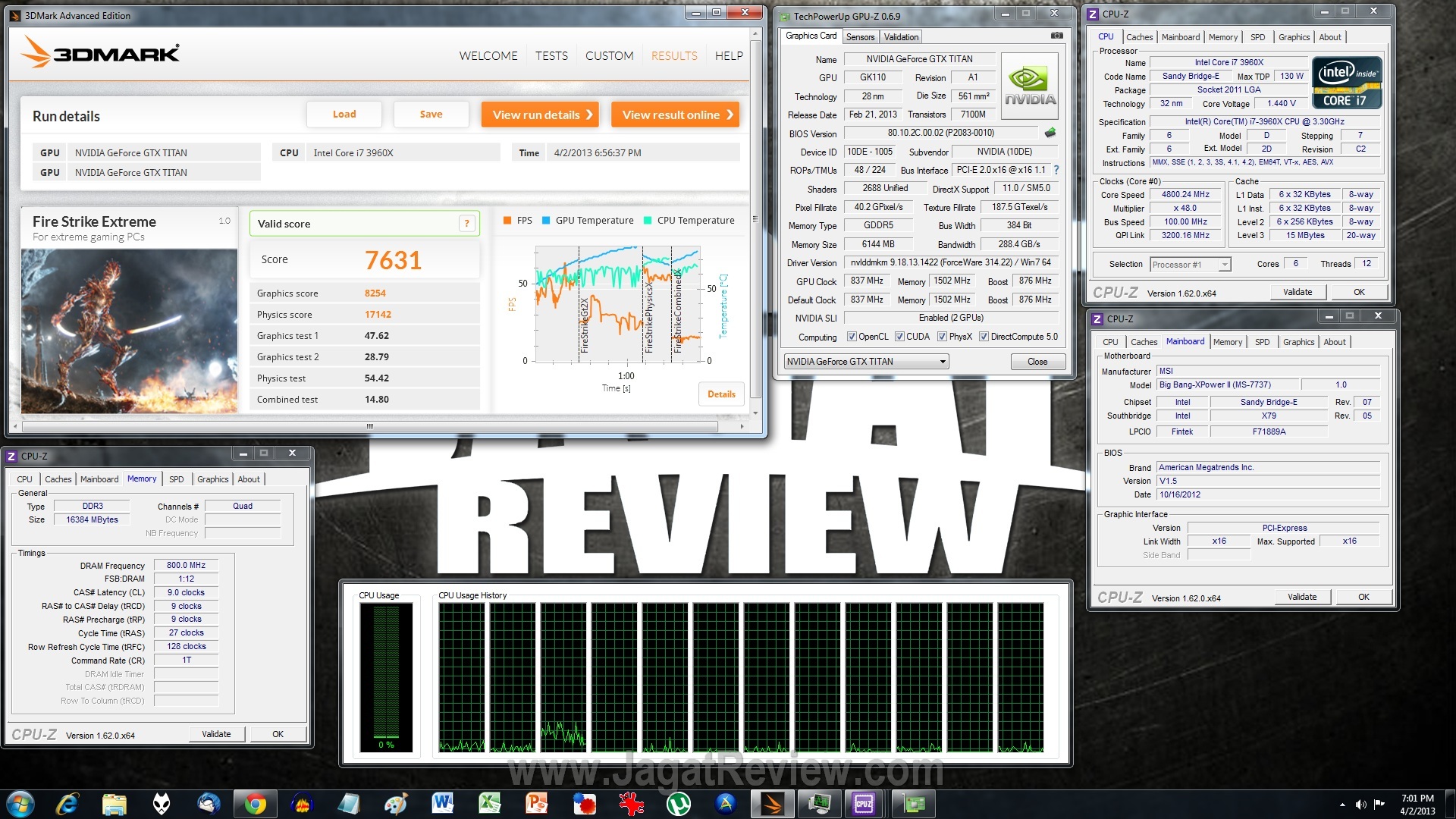Click the 3DMark horizontal scrollbar
Image resolution: width=1456 pixels, height=819 pixels.
370,427
